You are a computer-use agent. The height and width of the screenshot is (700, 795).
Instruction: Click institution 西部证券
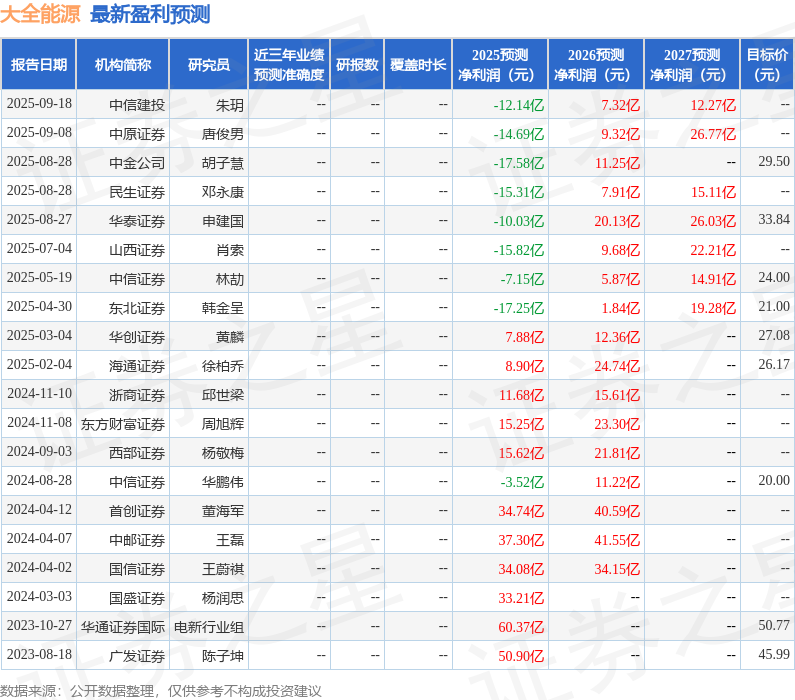pyautogui.click(x=137, y=453)
